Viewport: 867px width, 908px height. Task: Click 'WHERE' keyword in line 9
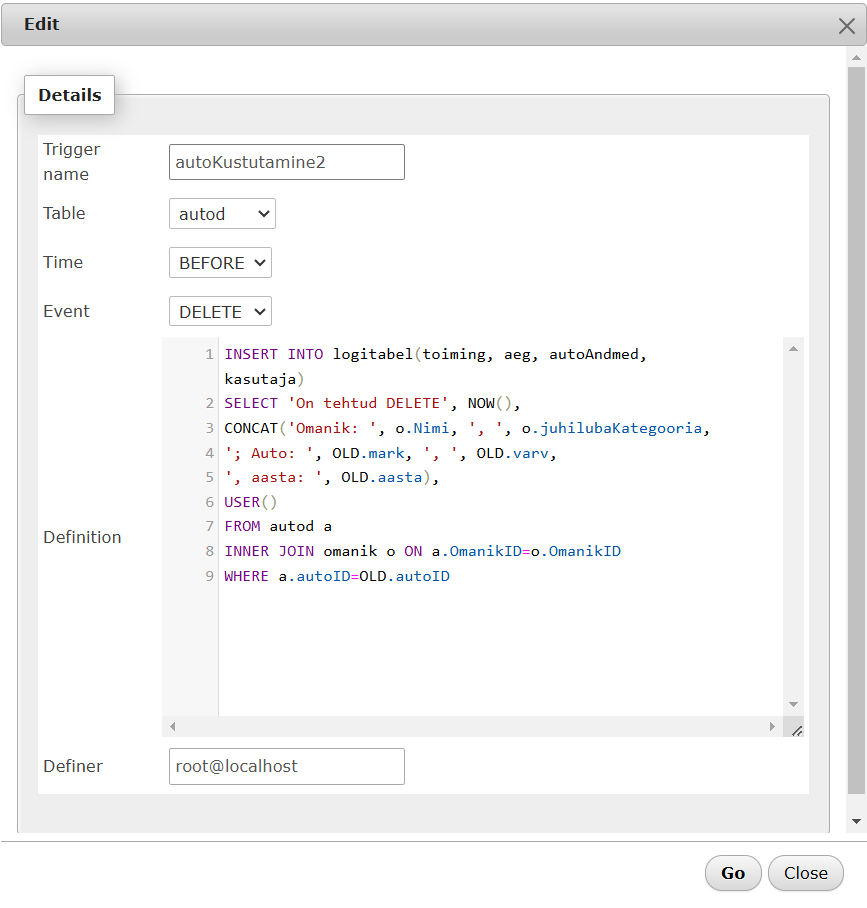click(247, 576)
